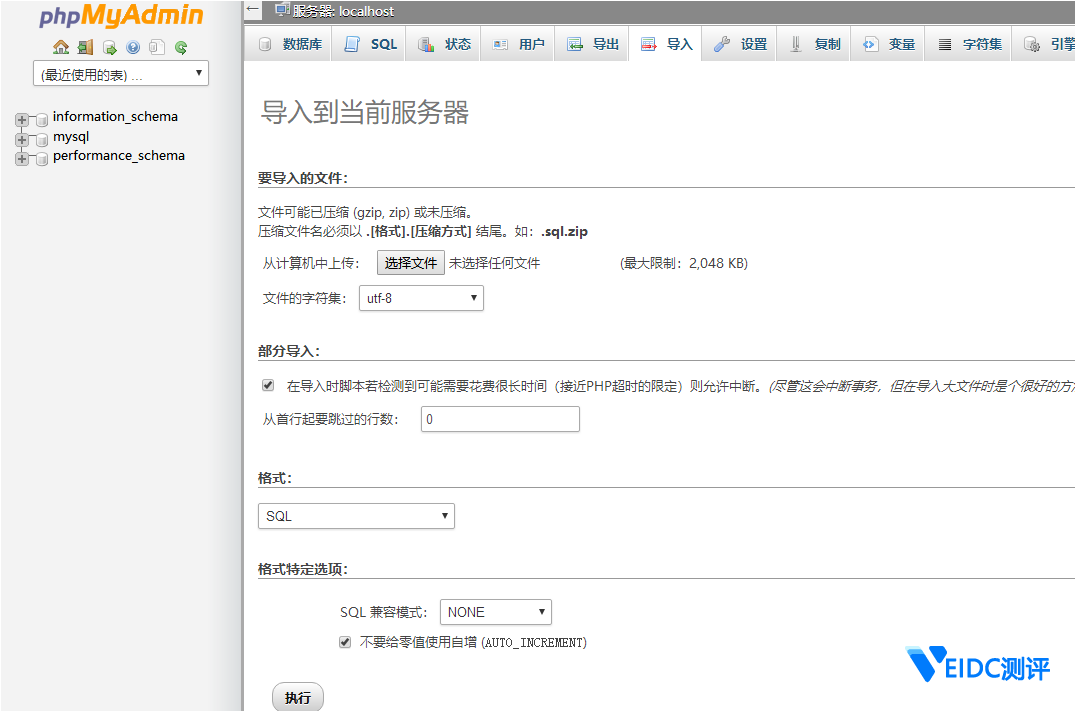Click the rows-to-skip number input field
Image resolution: width=1075 pixels, height=711 pixels.
pos(500,419)
